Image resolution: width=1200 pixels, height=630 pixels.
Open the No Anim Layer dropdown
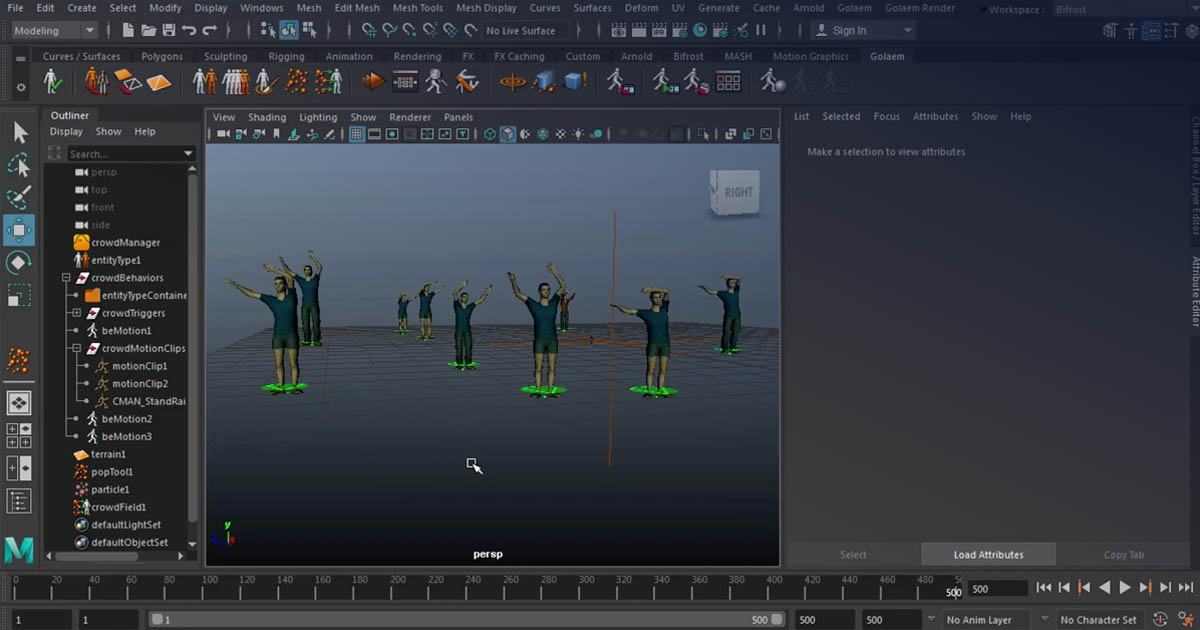tap(992, 619)
